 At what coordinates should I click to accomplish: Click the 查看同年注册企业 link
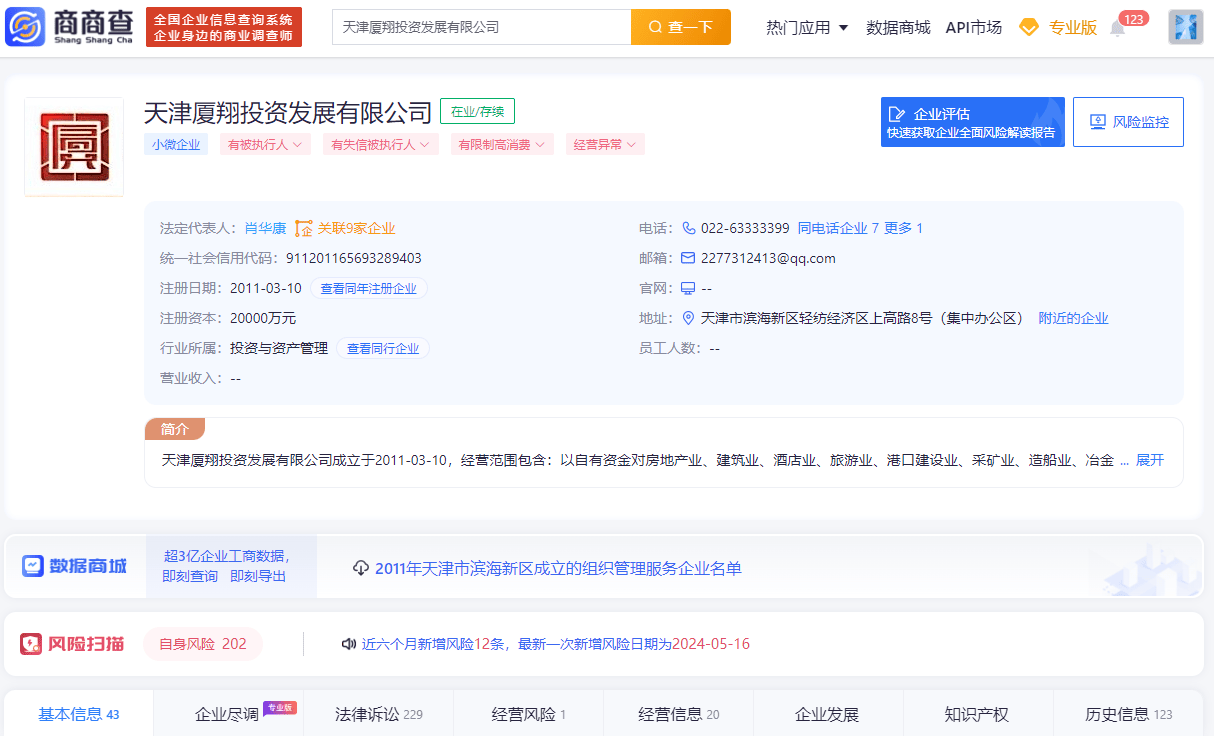pos(368,288)
